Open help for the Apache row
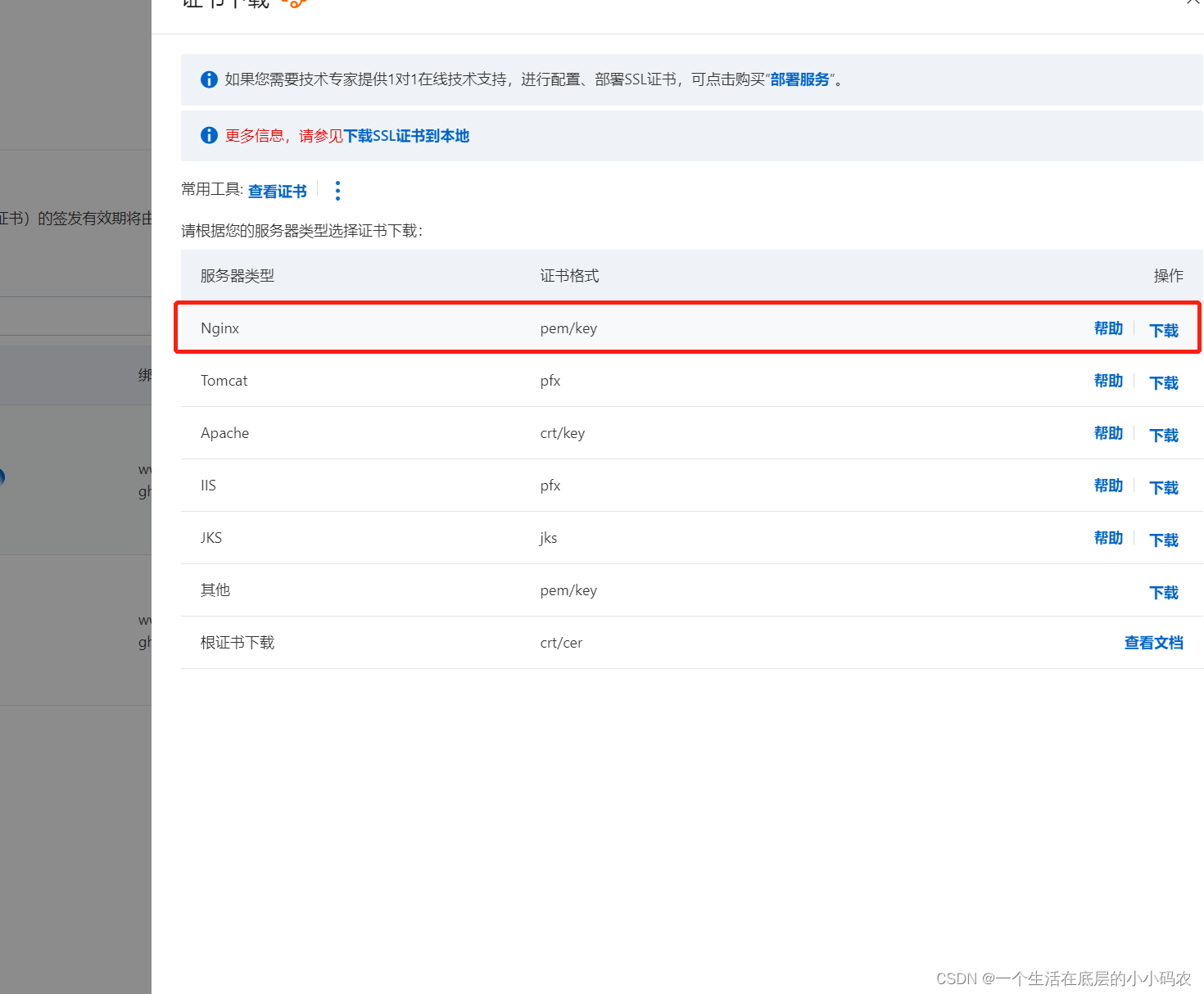The width and height of the screenshot is (1204, 994). pos(1108,433)
